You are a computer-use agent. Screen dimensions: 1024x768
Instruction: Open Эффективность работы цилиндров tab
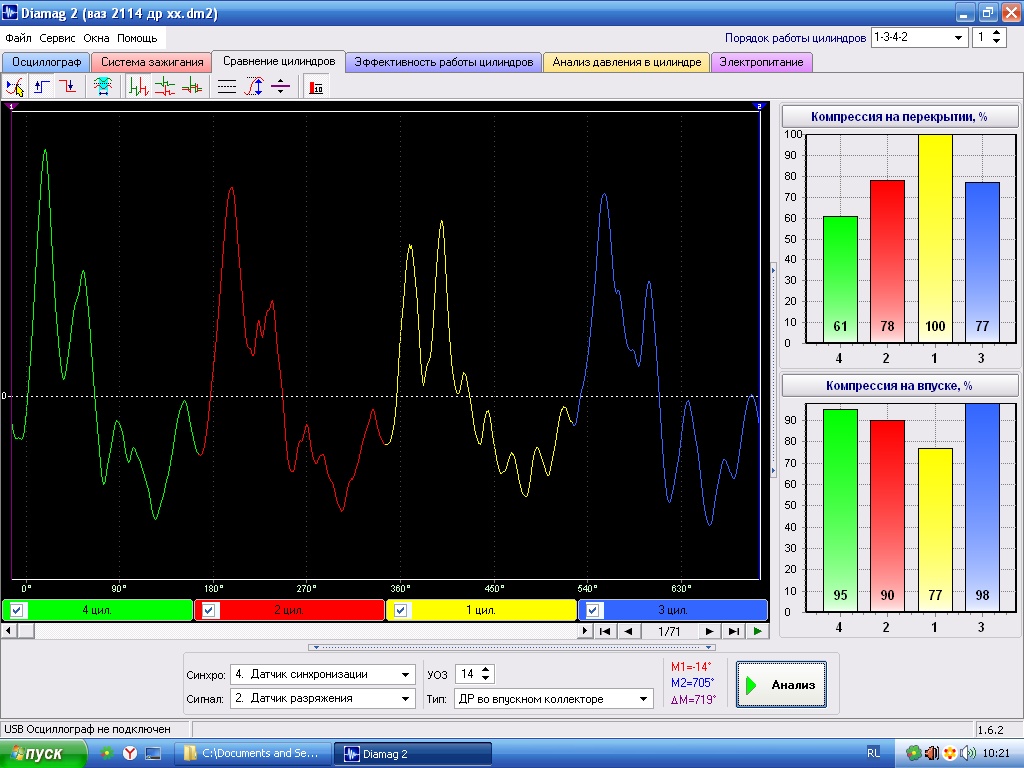(x=443, y=62)
